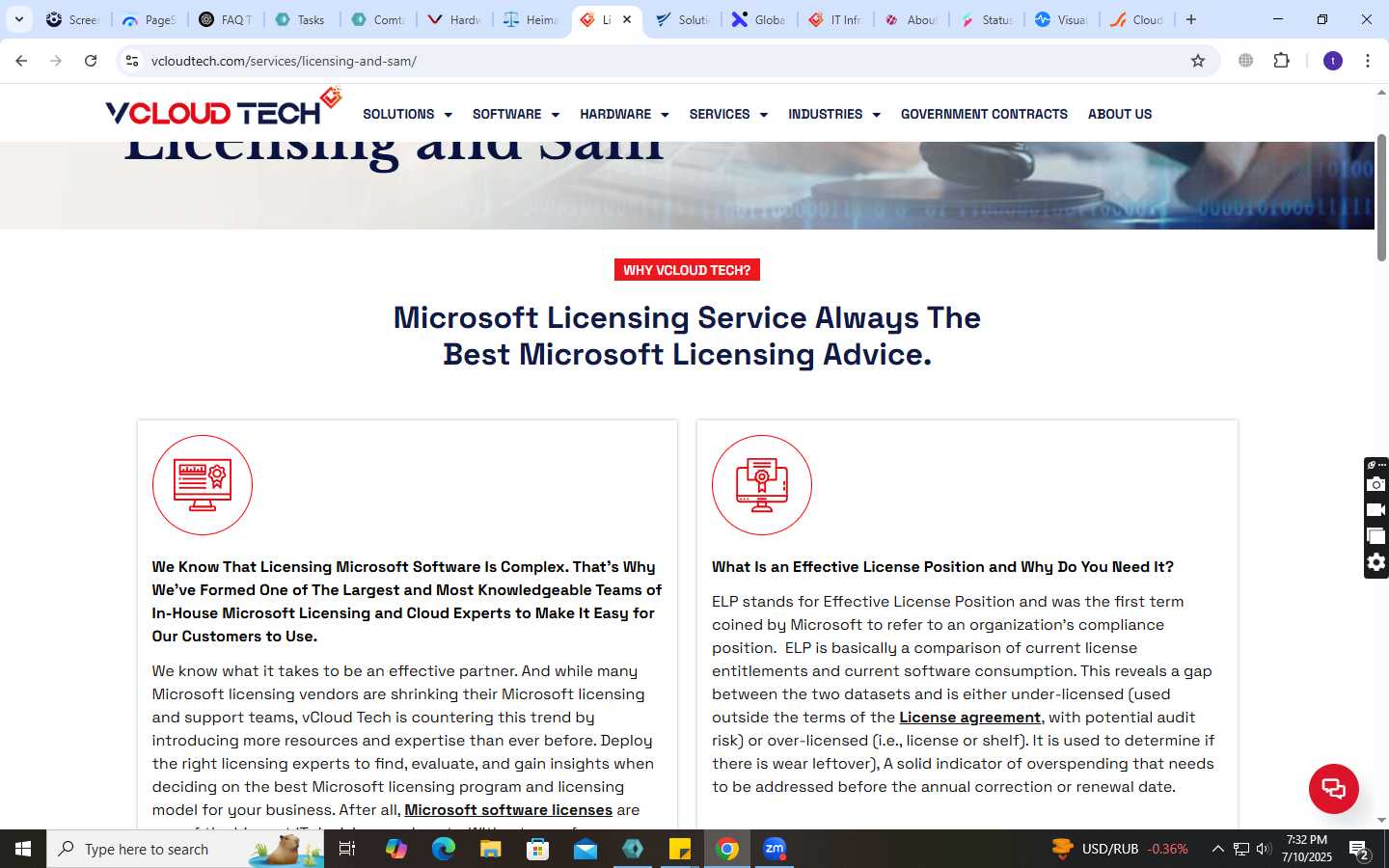The image size is (1389, 868).
Task: Launch Microsoft Edge from the taskbar
Action: 443,849
